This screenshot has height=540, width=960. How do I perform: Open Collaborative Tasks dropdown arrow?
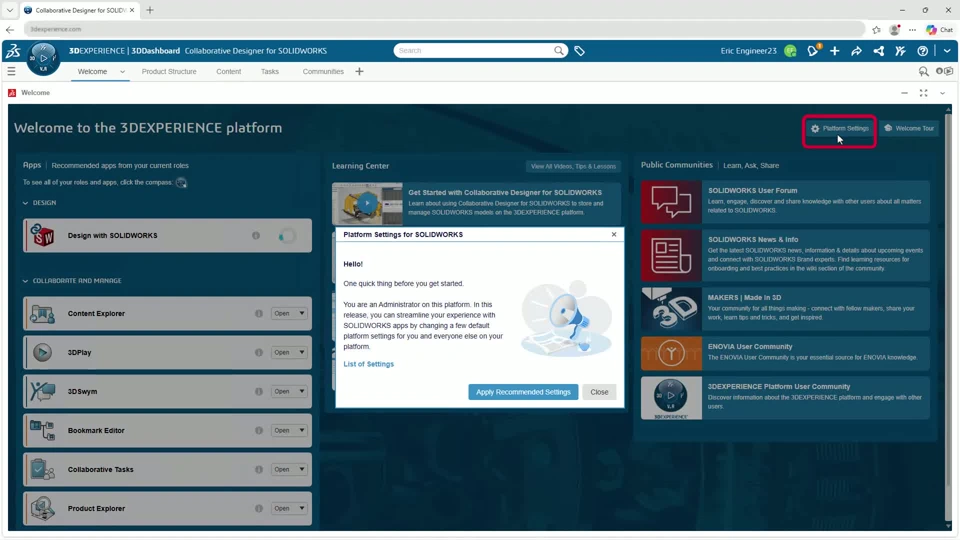point(302,470)
